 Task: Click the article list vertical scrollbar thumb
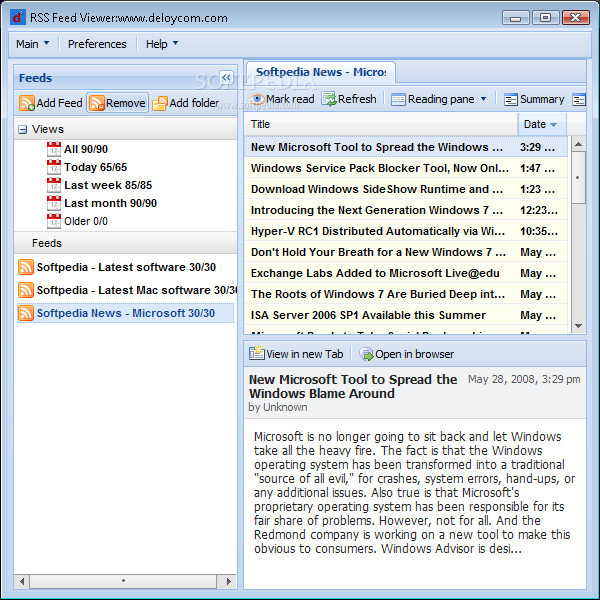(578, 177)
